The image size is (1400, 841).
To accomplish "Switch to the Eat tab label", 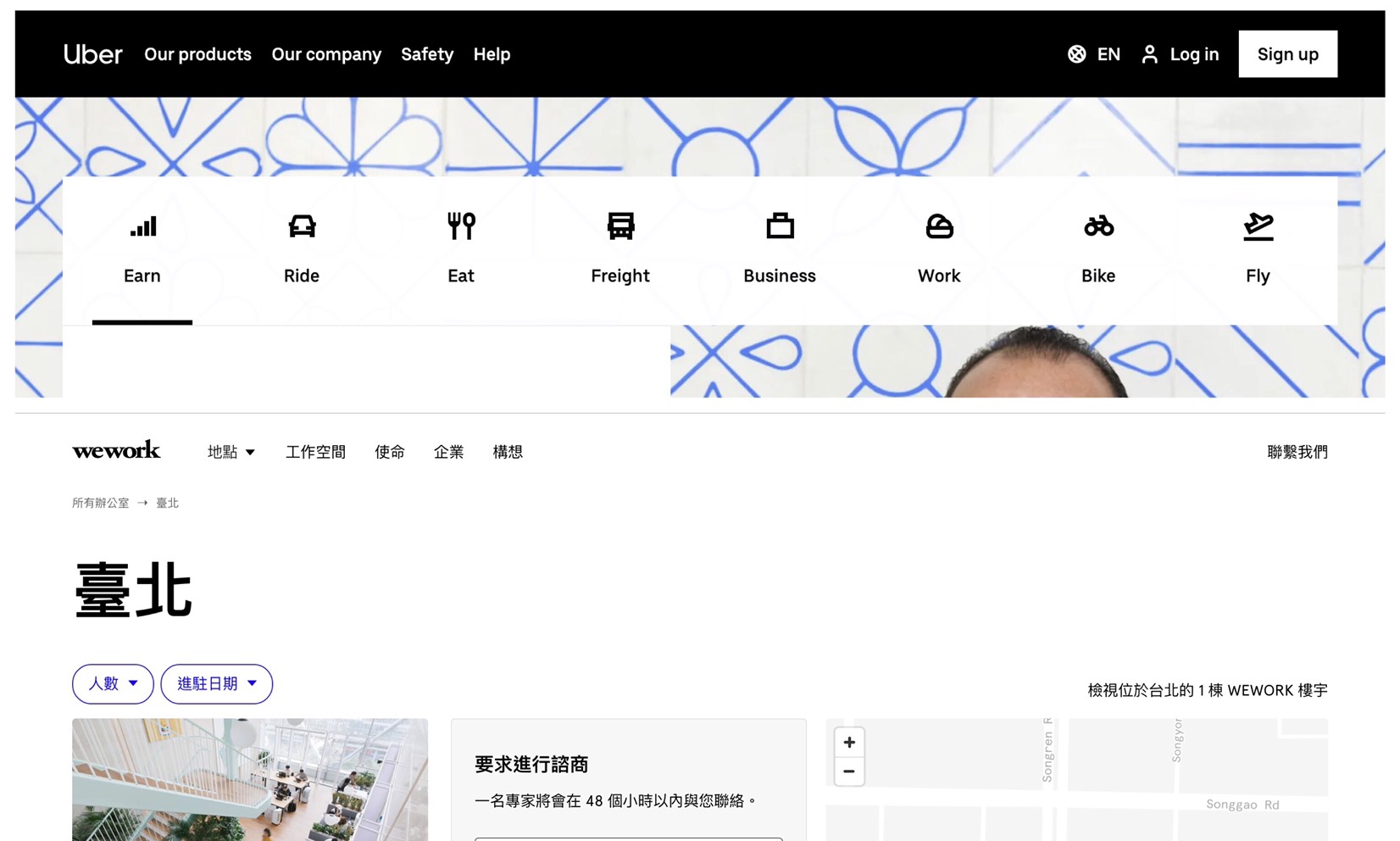I will point(461,276).
